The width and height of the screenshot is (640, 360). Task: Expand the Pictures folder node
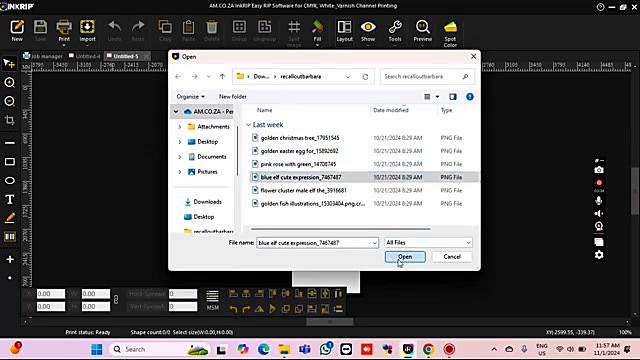(180, 172)
